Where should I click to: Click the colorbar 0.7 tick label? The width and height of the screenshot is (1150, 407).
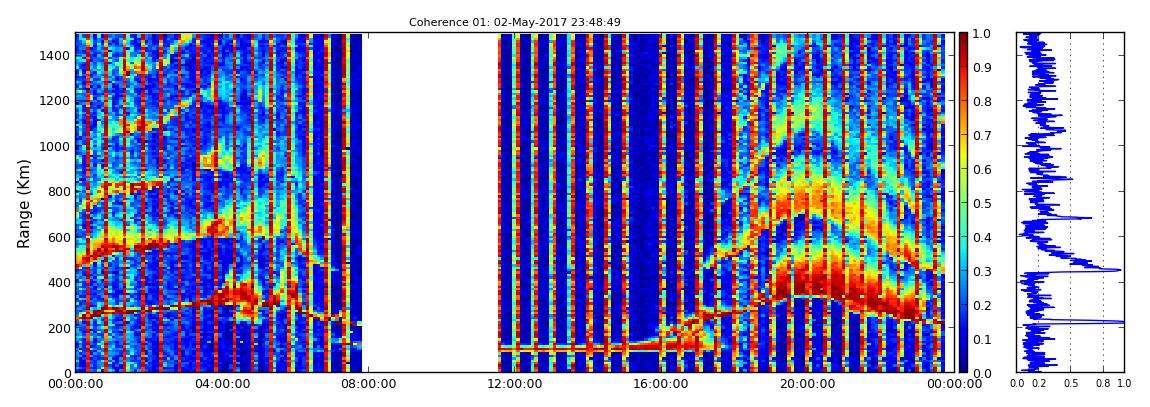point(984,136)
